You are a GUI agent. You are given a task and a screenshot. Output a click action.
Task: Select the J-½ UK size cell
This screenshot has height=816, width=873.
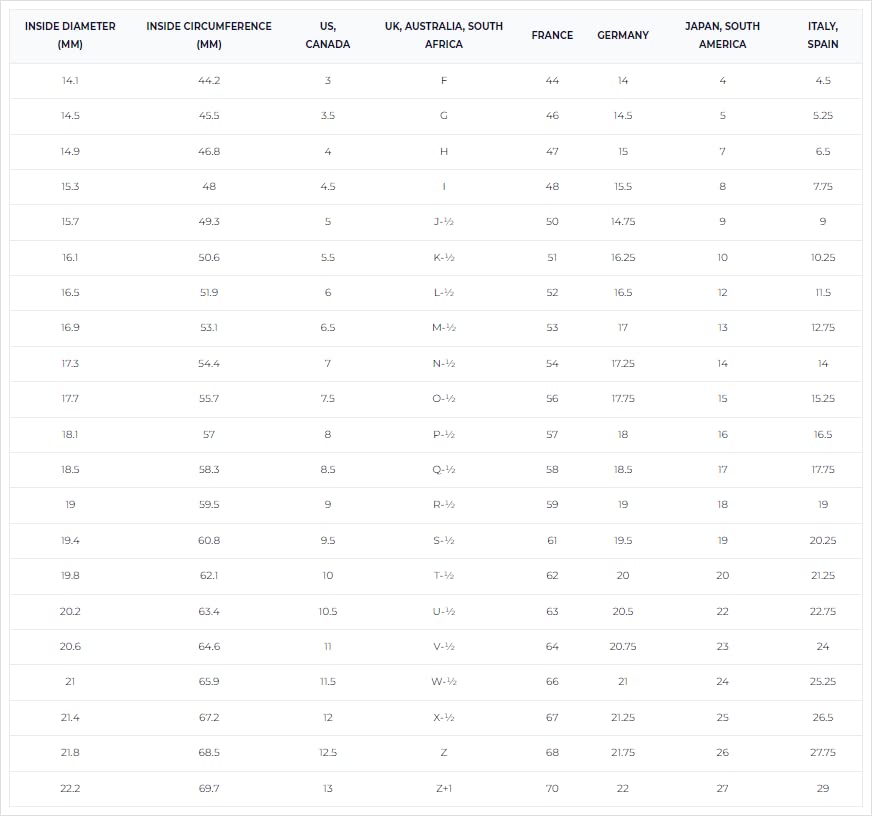click(444, 222)
